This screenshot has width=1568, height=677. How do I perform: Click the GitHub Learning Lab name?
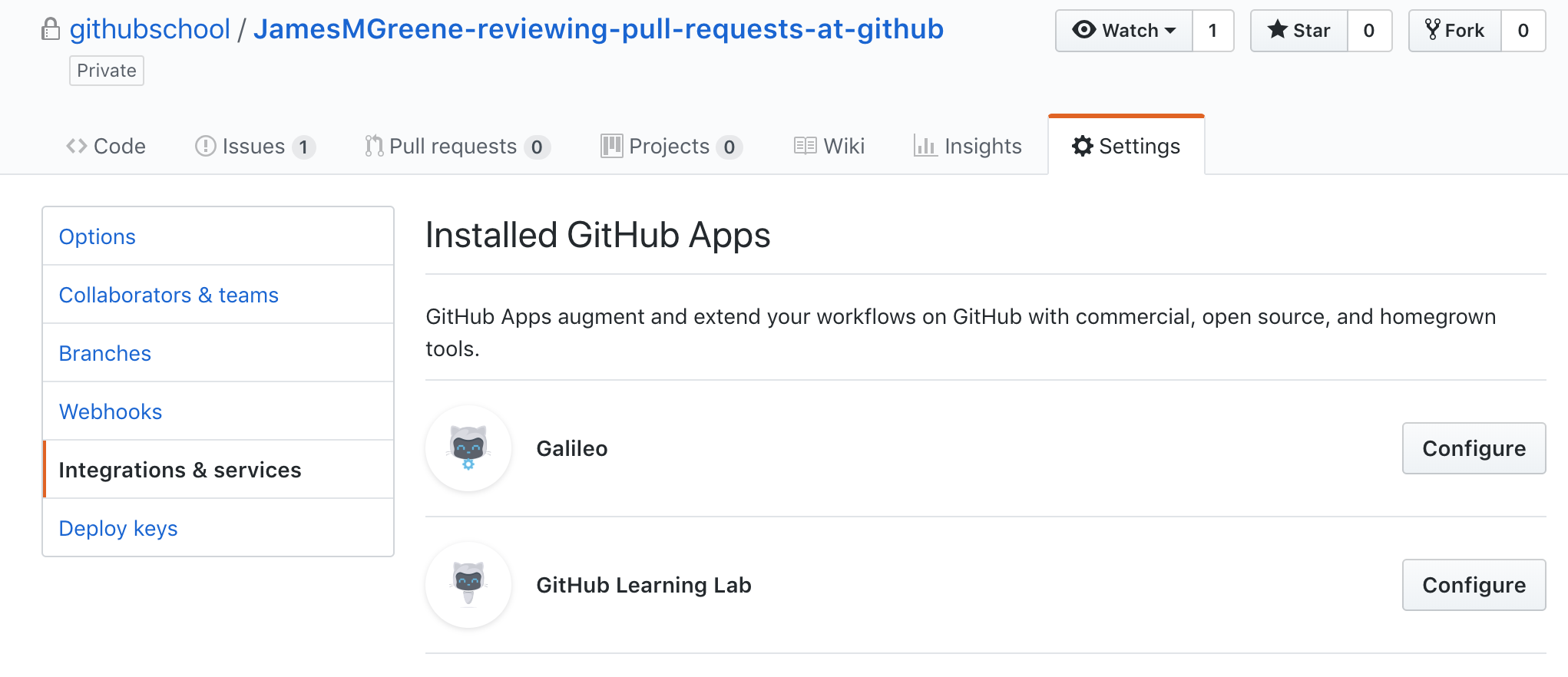tap(643, 585)
